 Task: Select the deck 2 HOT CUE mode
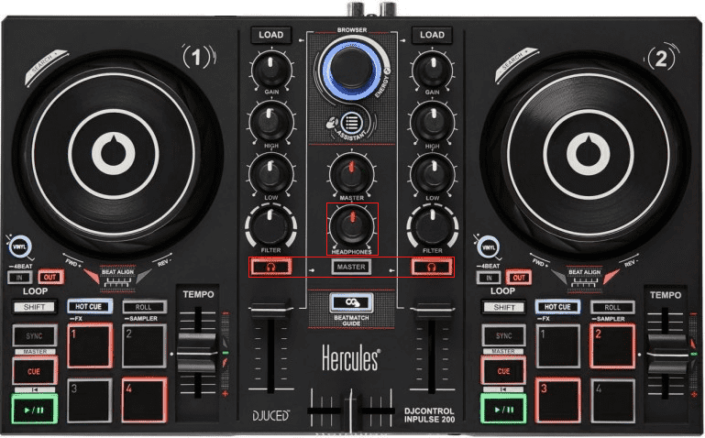pos(558,307)
